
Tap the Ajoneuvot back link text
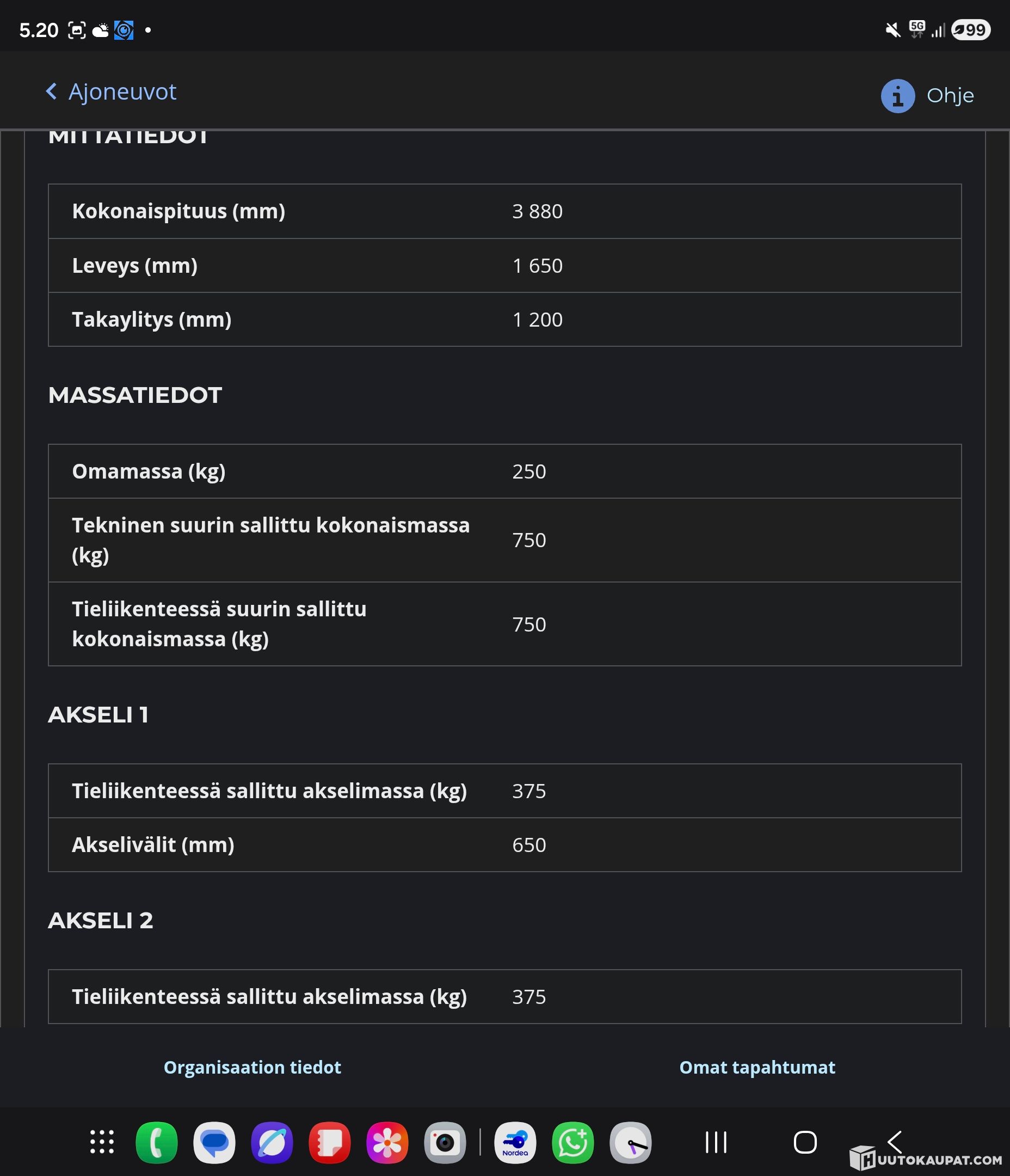pos(122,91)
